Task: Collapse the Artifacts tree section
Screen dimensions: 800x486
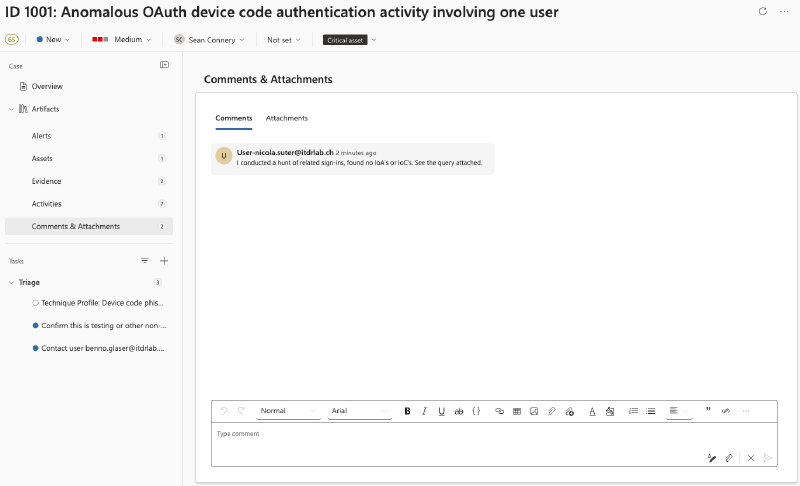Action: point(11,109)
